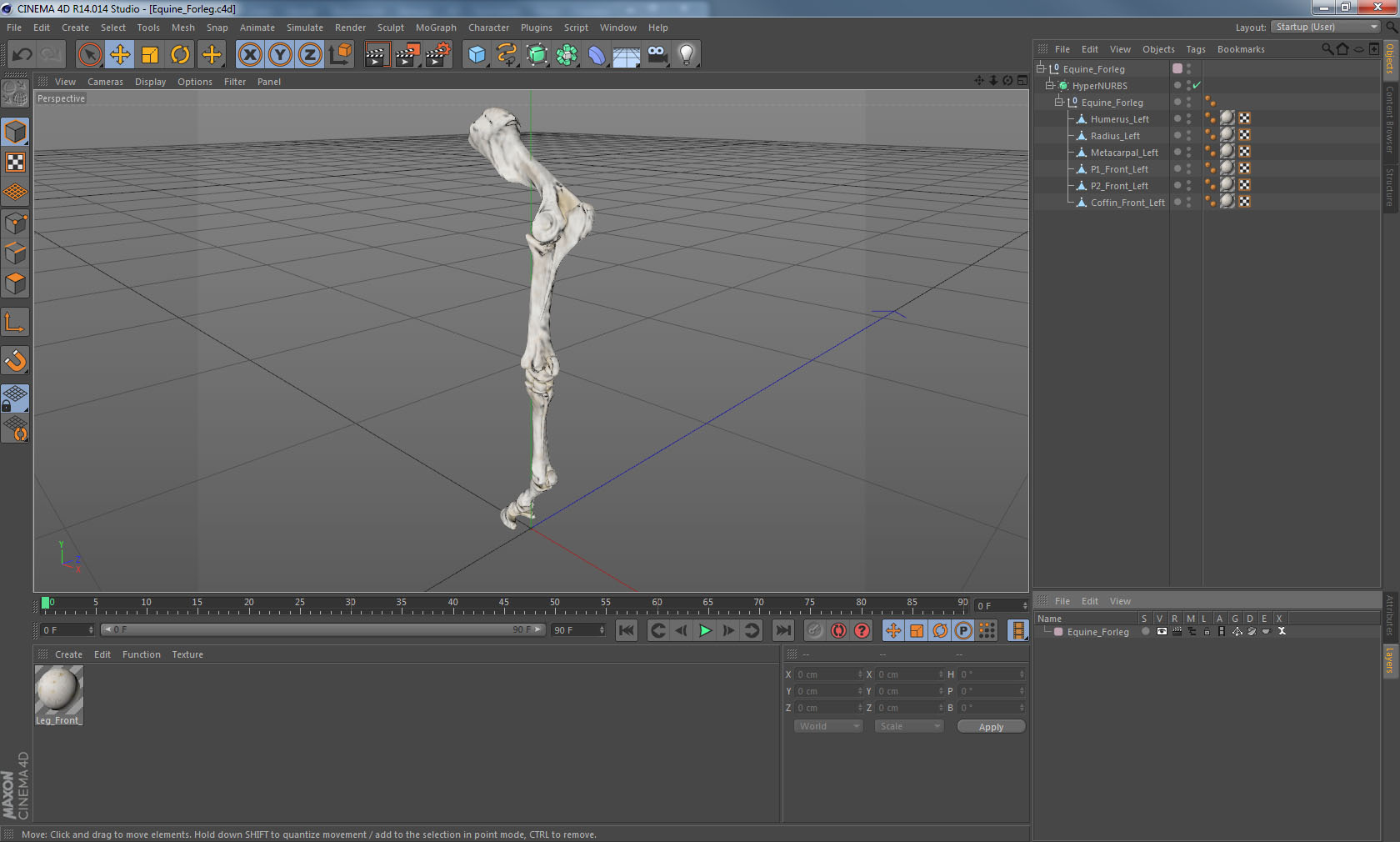The width and height of the screenshot is (1400, 842).
Task: Go to start of animation
Action: [627, 631]
